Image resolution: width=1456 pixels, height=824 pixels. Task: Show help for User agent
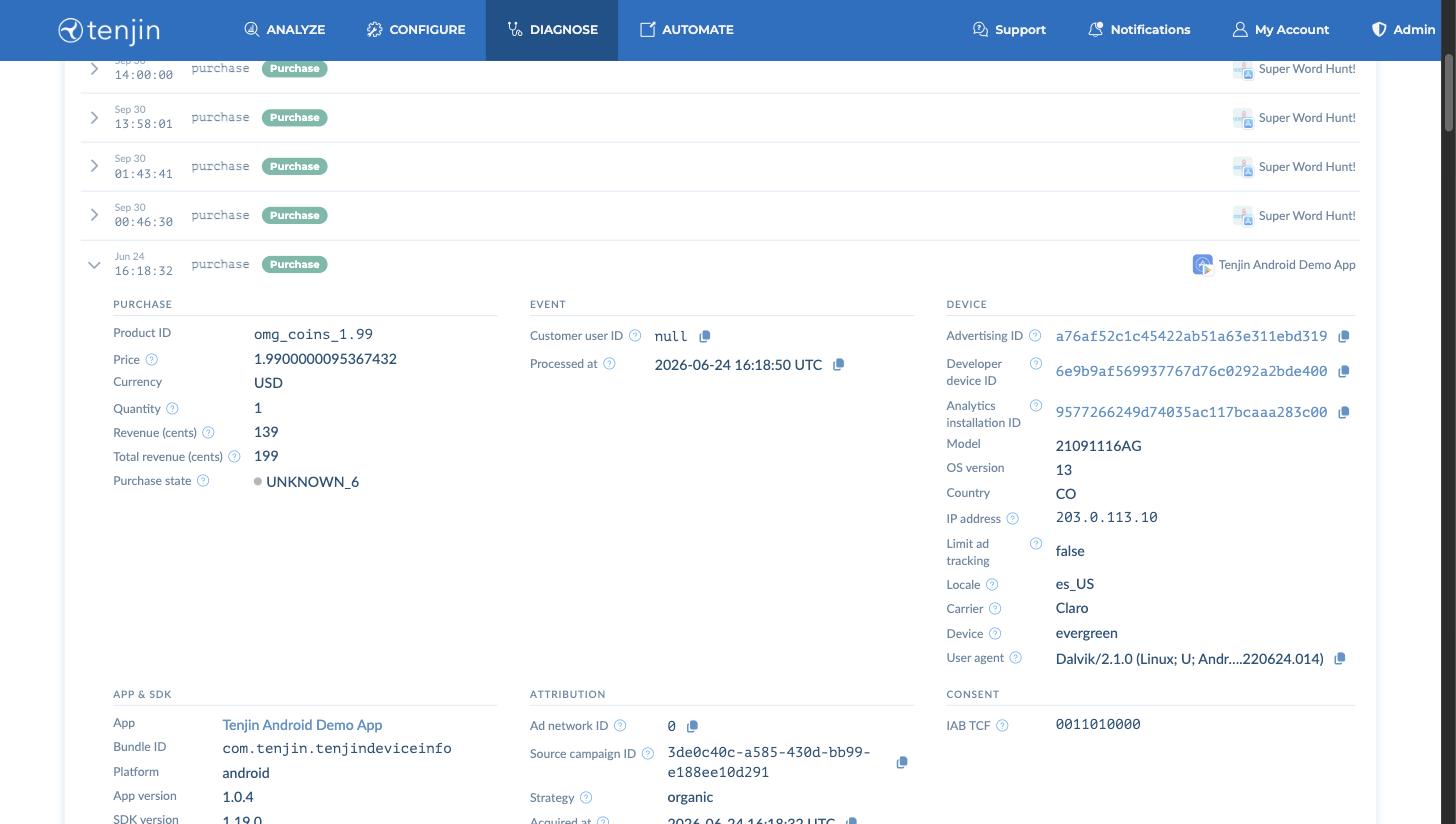click(1015, 658)
